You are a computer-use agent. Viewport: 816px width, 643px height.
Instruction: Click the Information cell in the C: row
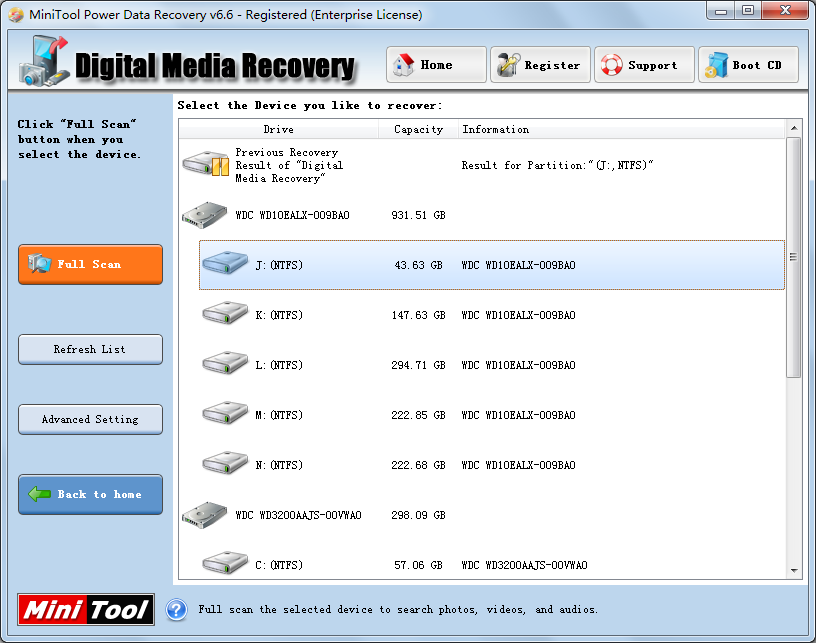525,565
